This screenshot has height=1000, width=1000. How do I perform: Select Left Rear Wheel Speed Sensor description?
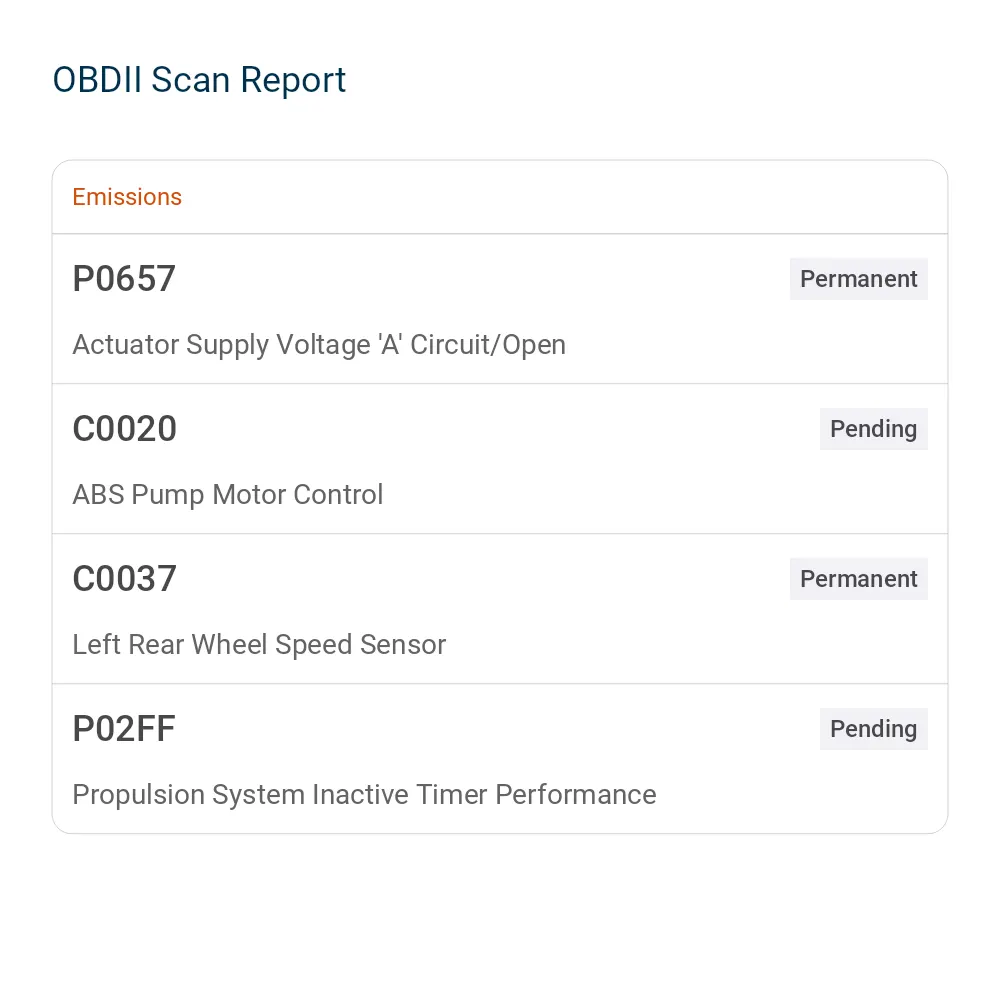coord(259,645)
